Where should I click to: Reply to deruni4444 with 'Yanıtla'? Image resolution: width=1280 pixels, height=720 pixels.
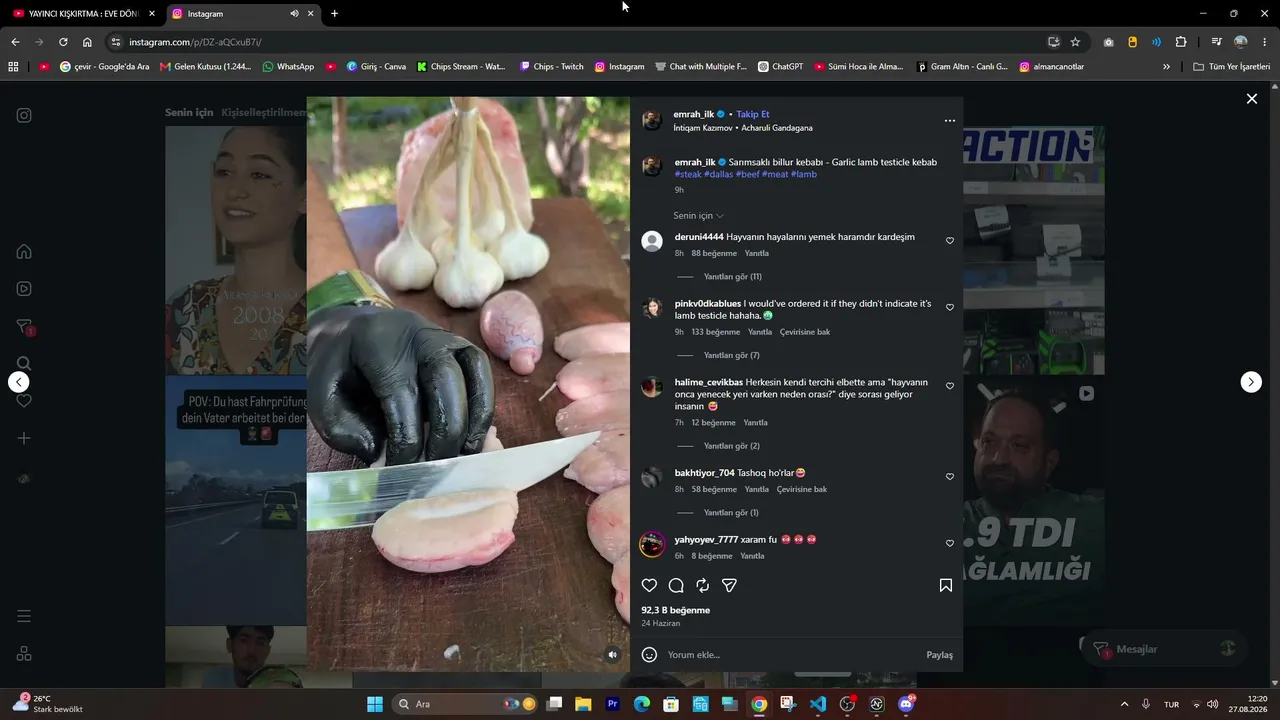tap(757, 254)
